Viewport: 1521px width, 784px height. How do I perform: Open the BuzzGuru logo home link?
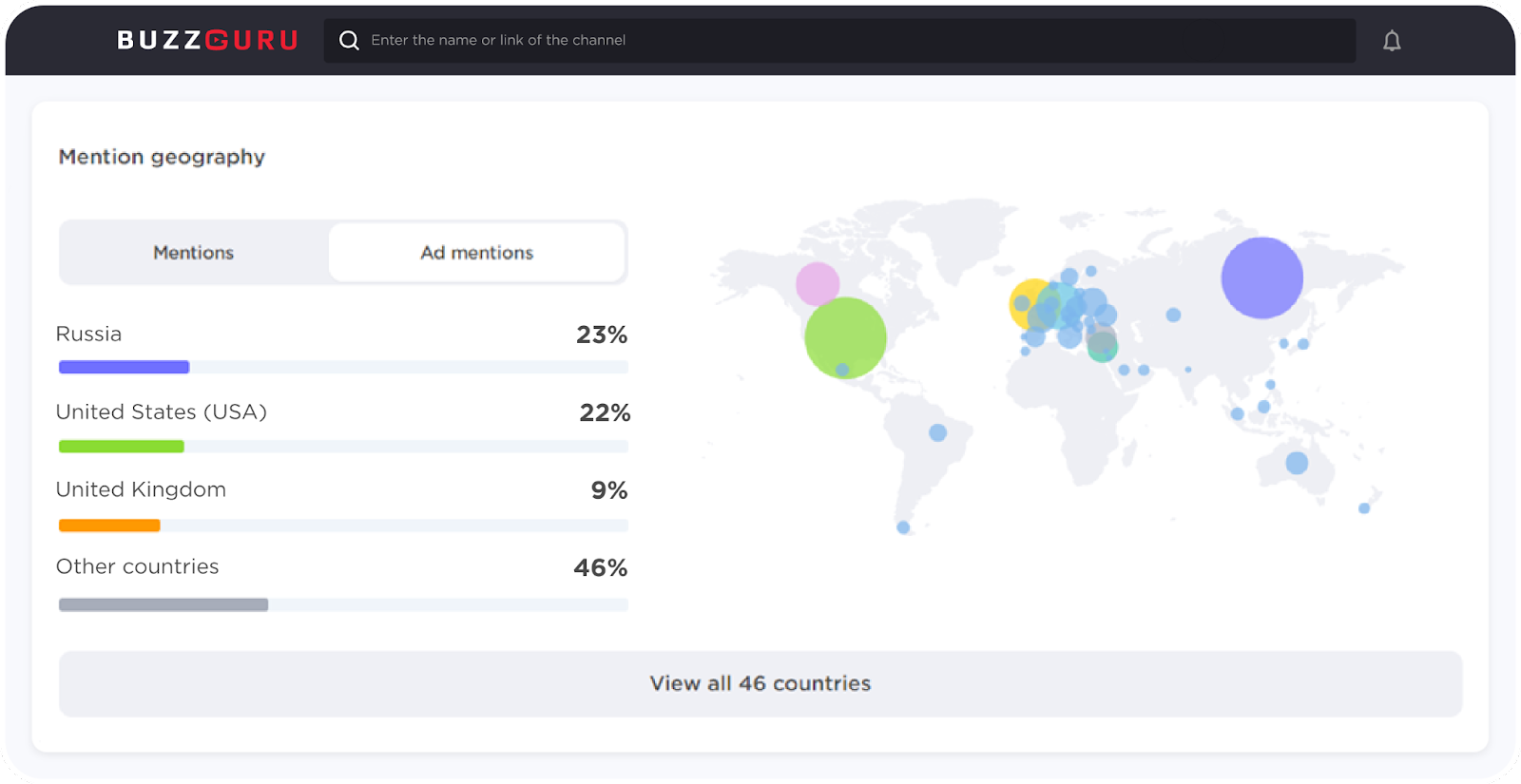point(208,41)
